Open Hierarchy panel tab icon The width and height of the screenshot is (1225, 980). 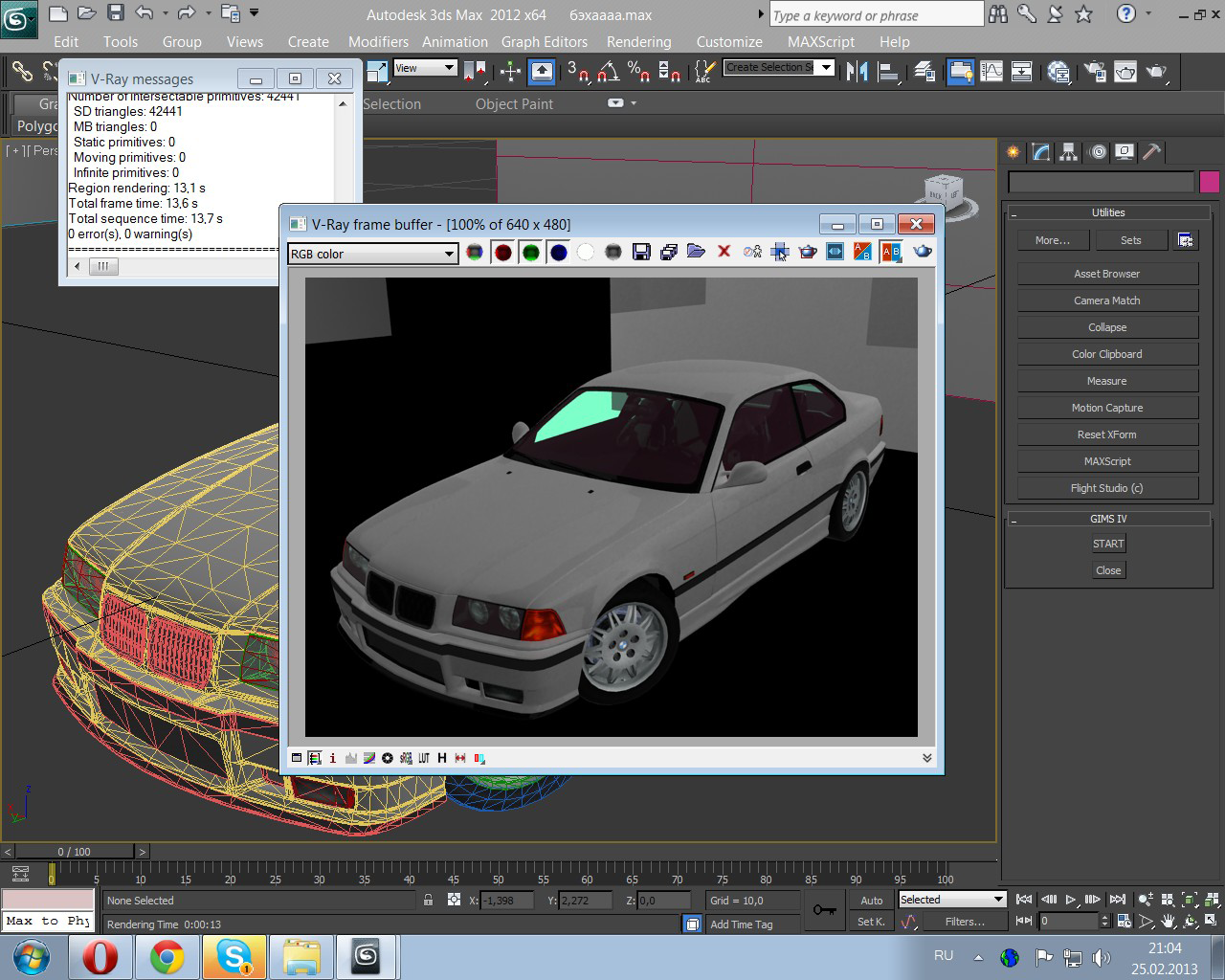(x=1069, y=152)
